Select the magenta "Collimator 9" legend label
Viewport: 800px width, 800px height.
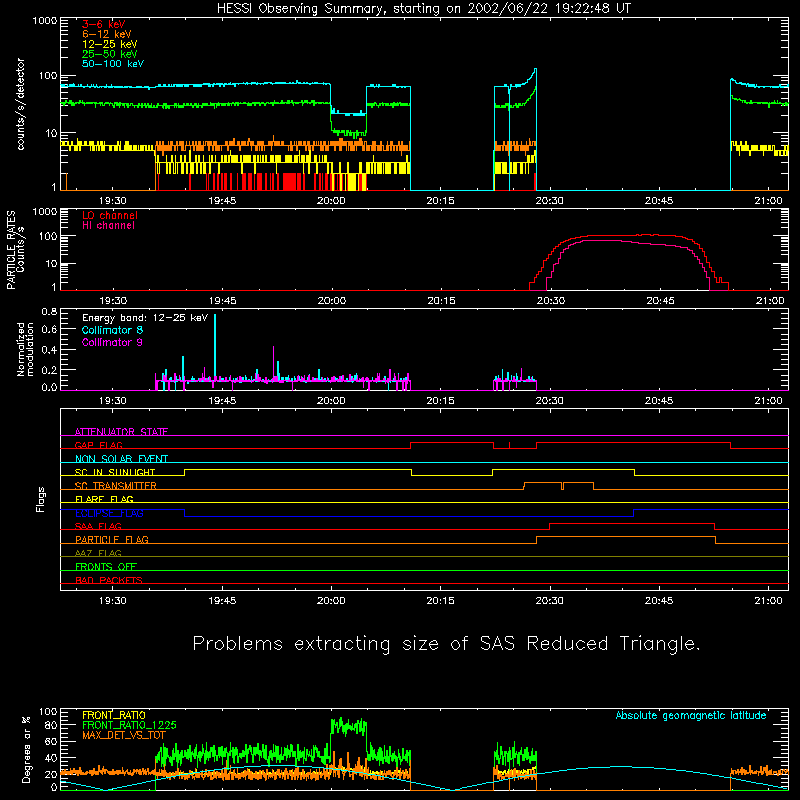pos(112,342)
